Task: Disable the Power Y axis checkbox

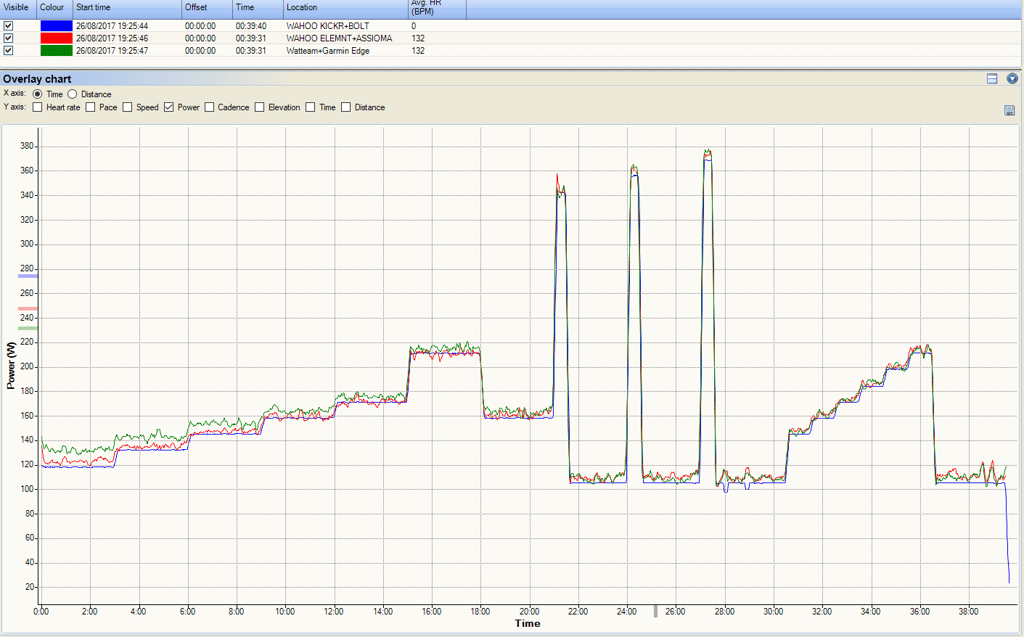Action: [169, 107]
